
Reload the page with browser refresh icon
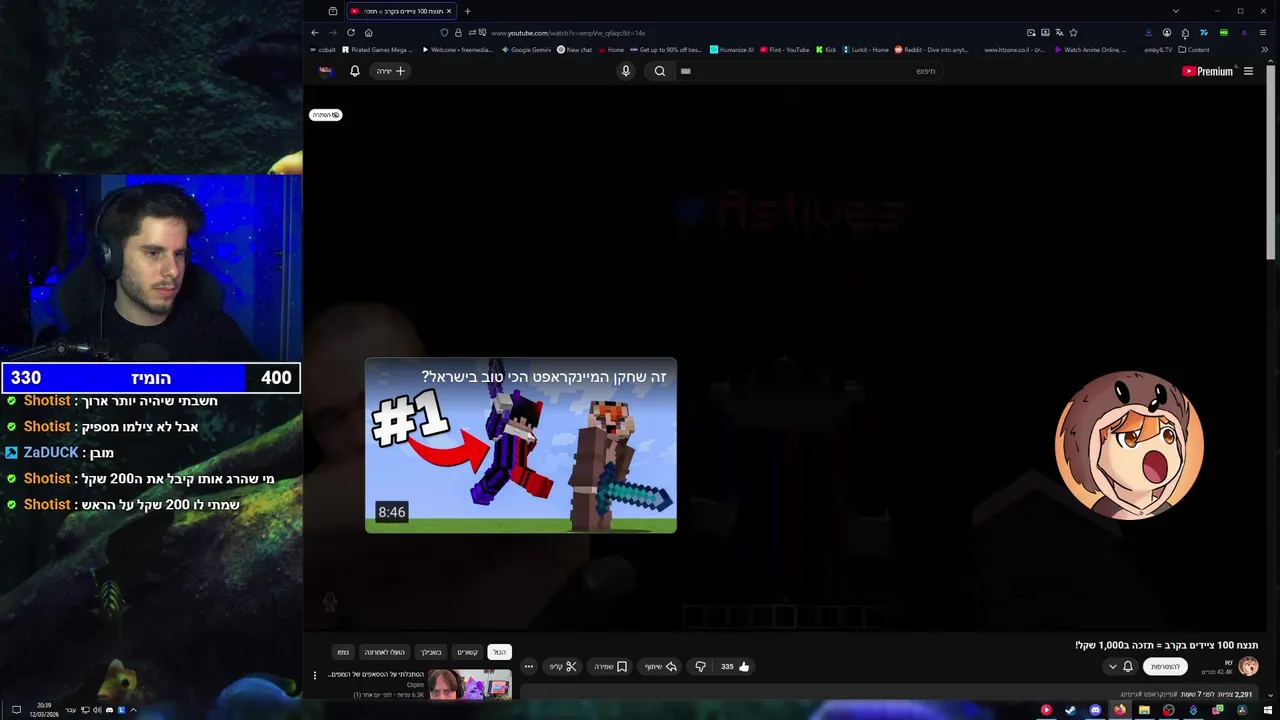(351, 32)
